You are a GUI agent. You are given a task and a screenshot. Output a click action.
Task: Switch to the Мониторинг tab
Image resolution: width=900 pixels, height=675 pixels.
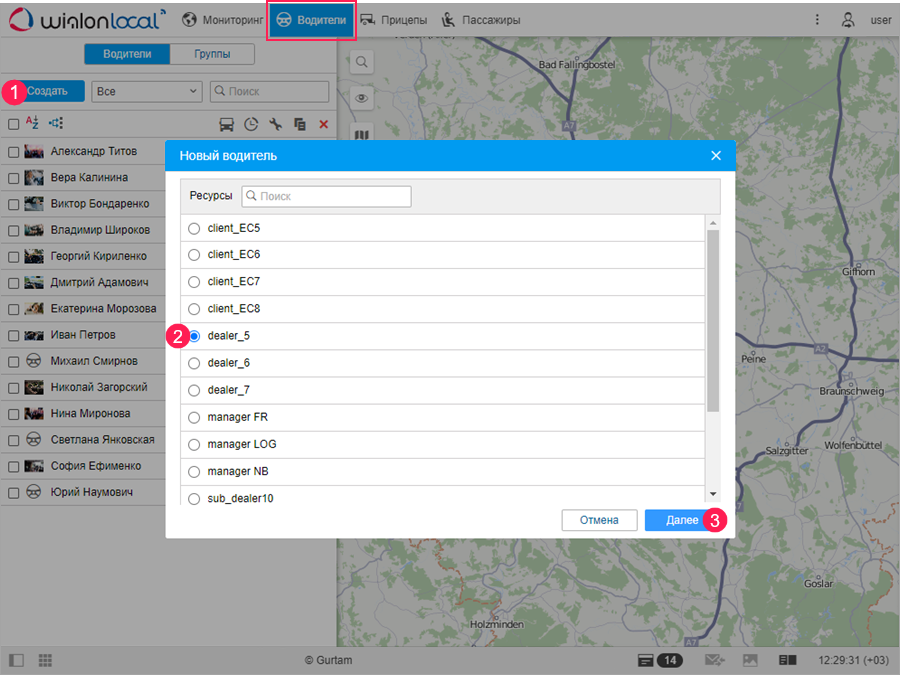[x=223, y=20]
